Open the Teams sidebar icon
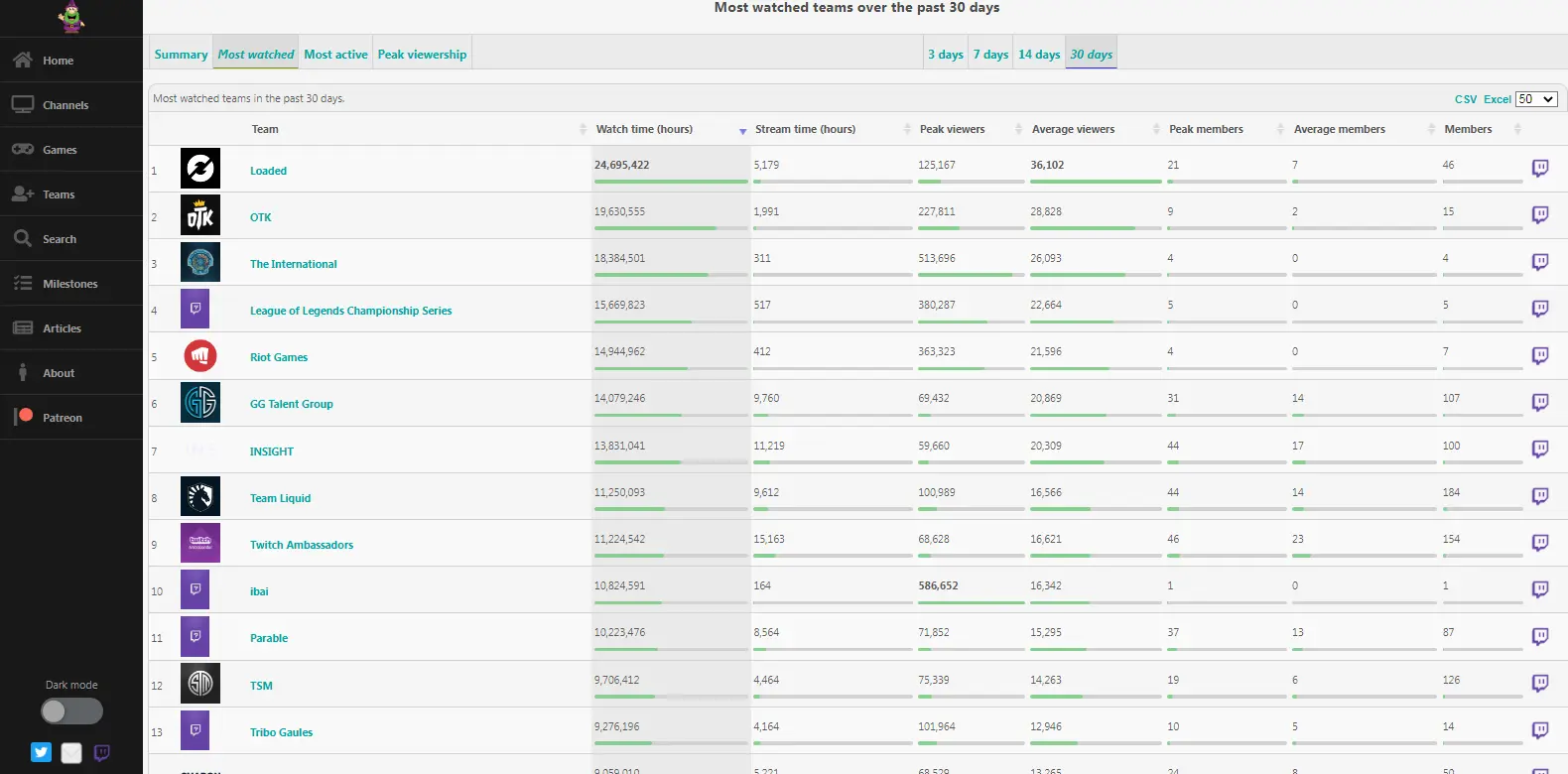Viewport: 1568px width, 774px height. 23,194
